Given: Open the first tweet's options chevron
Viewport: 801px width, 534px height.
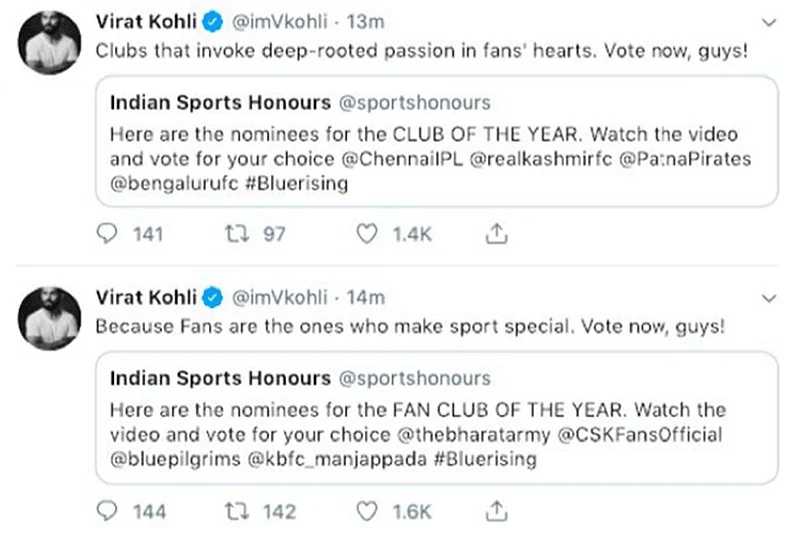Looking at the screenshot, I should [768, 22].
